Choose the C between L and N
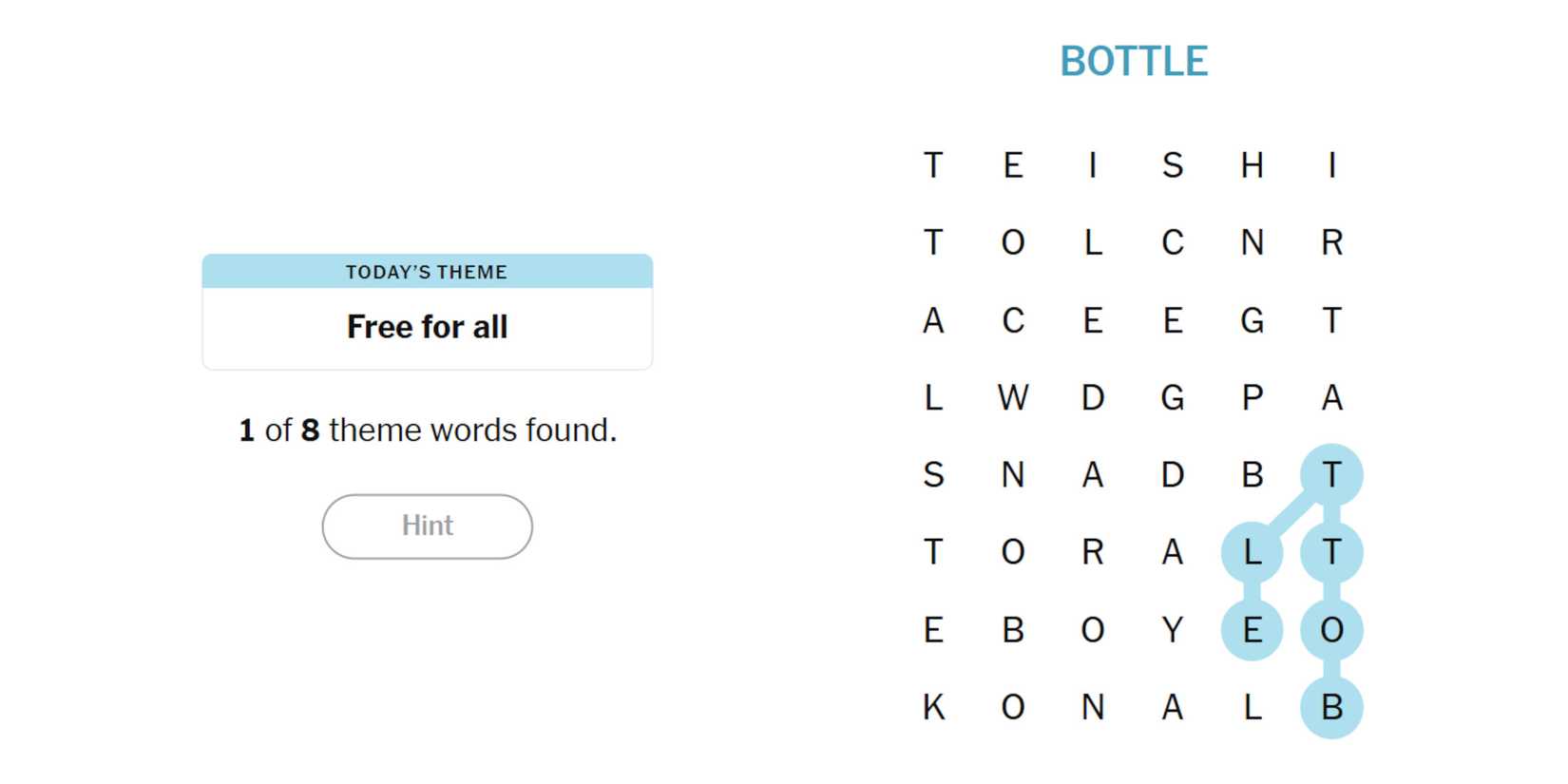 click(1173, 243)
